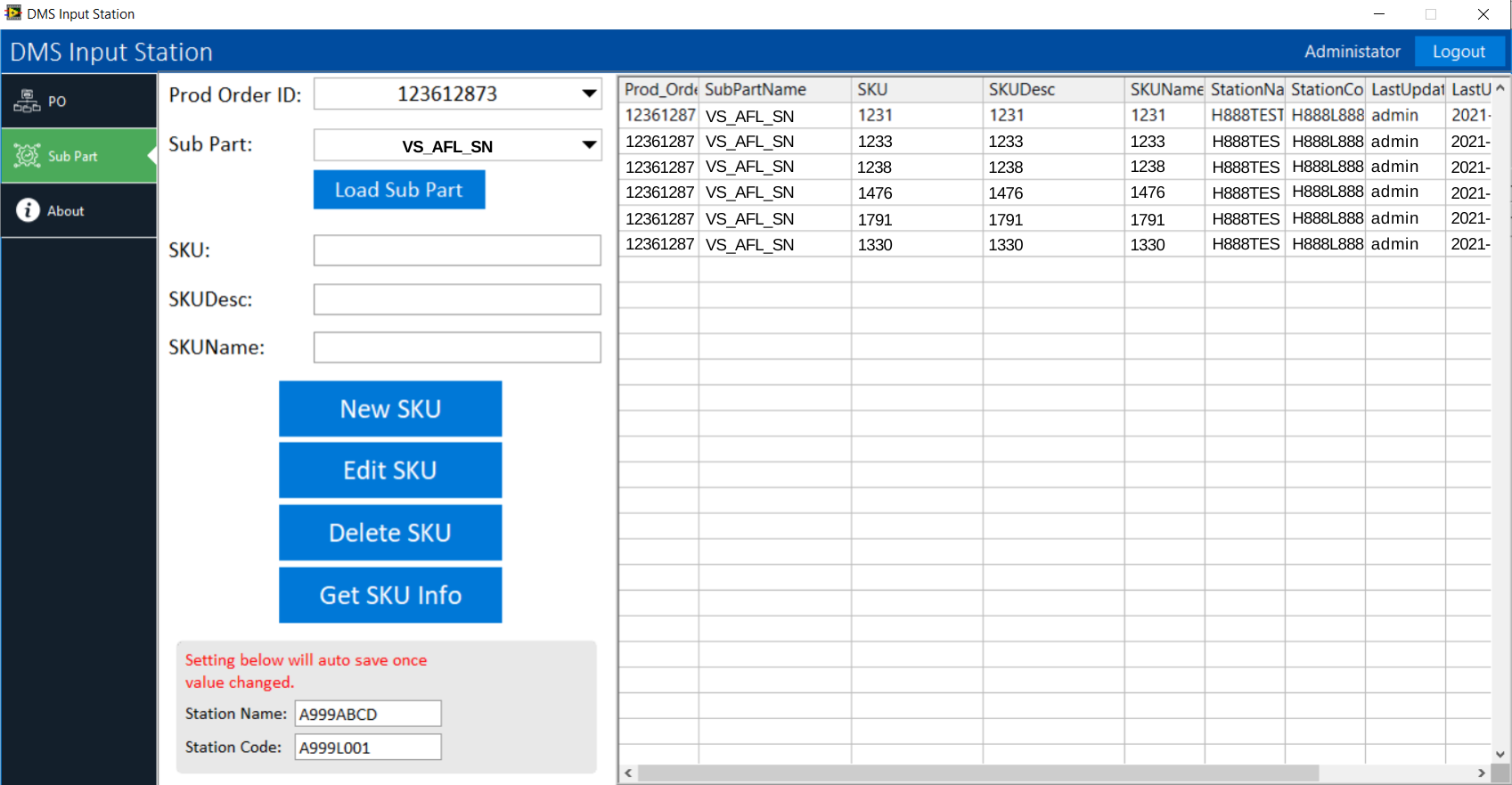Edit the Station Name field
Screen dimensions: 1512x785
[x=368, y=714]
